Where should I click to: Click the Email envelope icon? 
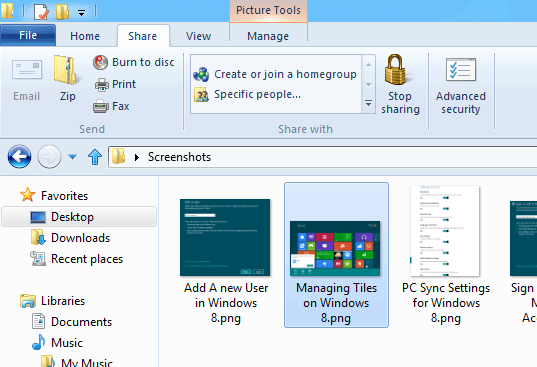tap(27, 69)
